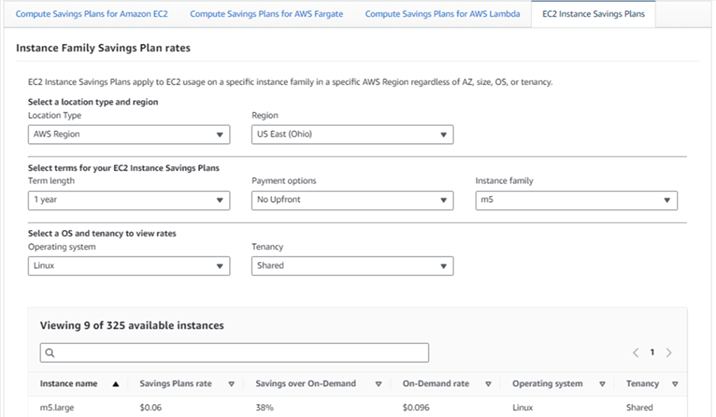Image resolution: width=716 pixels, height=417 pixels.
Task: Open the Operating system dropdown
Action: [x=129, y=266]
